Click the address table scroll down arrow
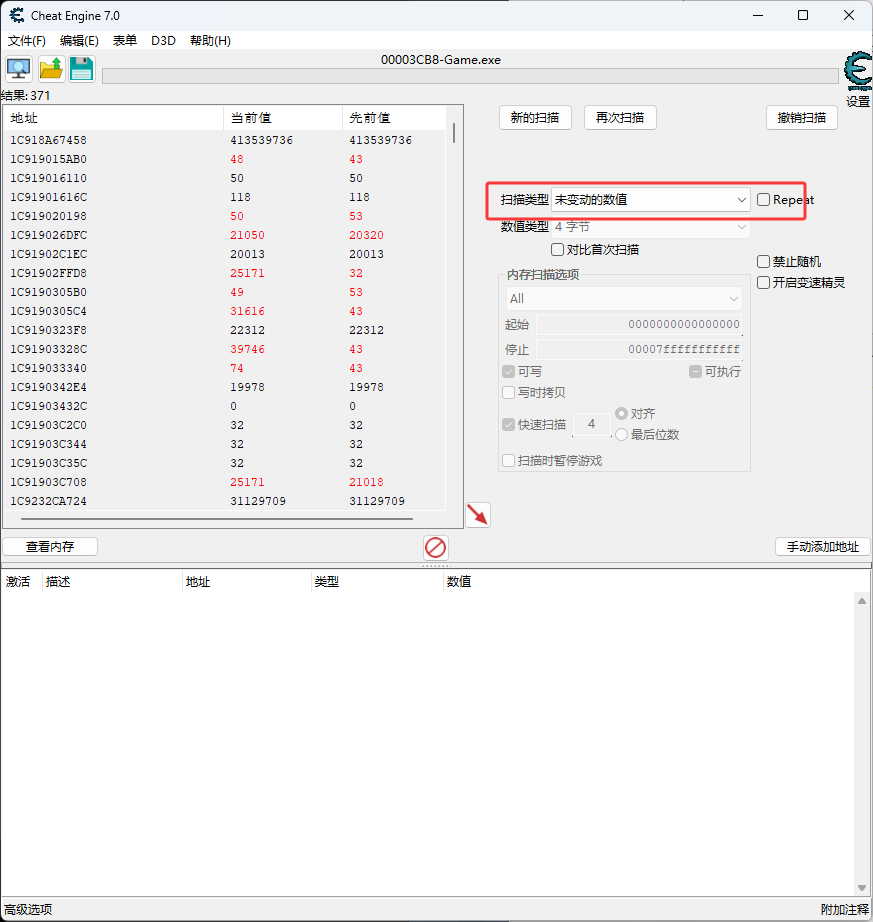 (862, 888)
